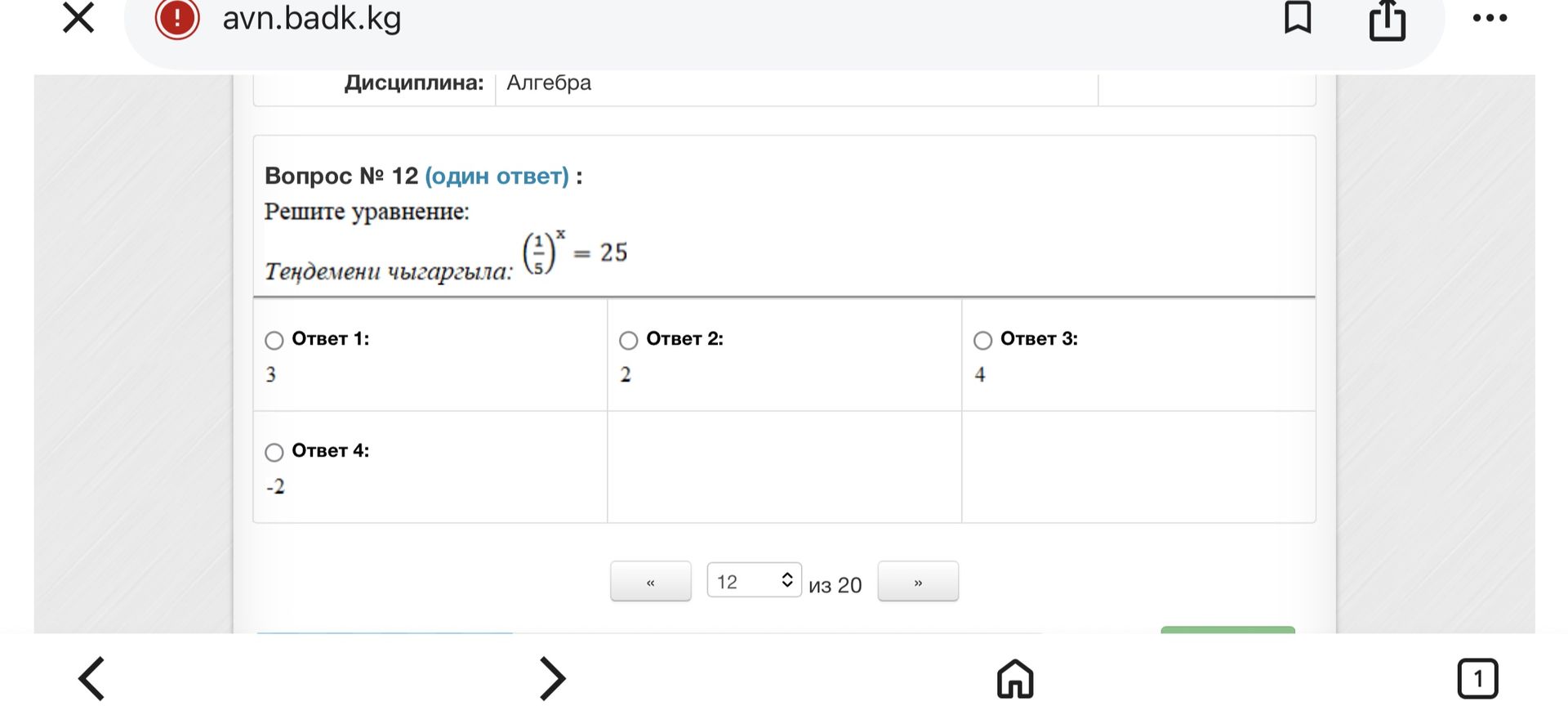Click the Алгебра discipline value
The height and width of the screenshot is (724, 1568).
pyautogui.click(x=549, y=83)
